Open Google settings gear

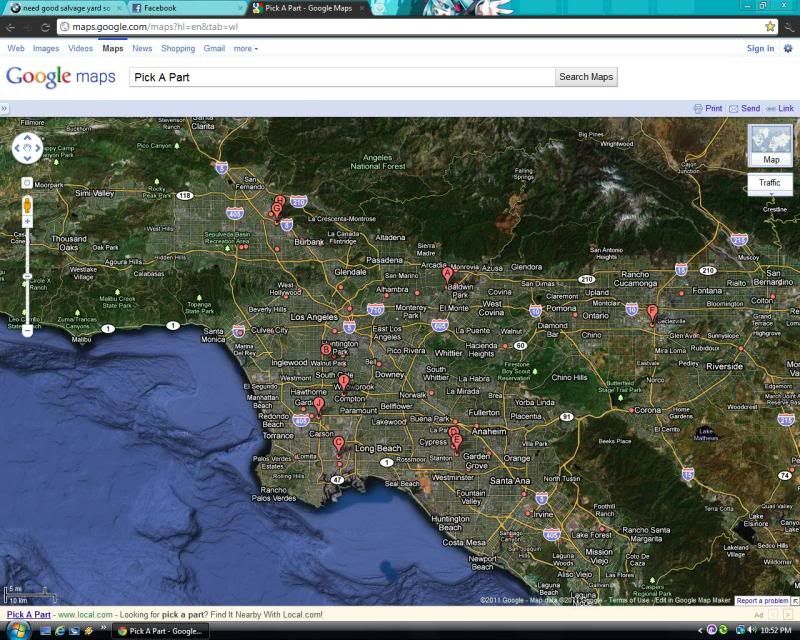point(788,48)
